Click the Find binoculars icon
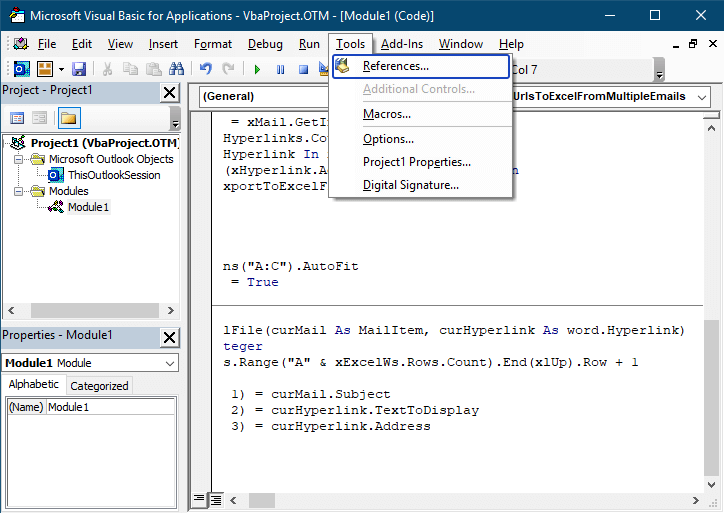 coord(176,69)
